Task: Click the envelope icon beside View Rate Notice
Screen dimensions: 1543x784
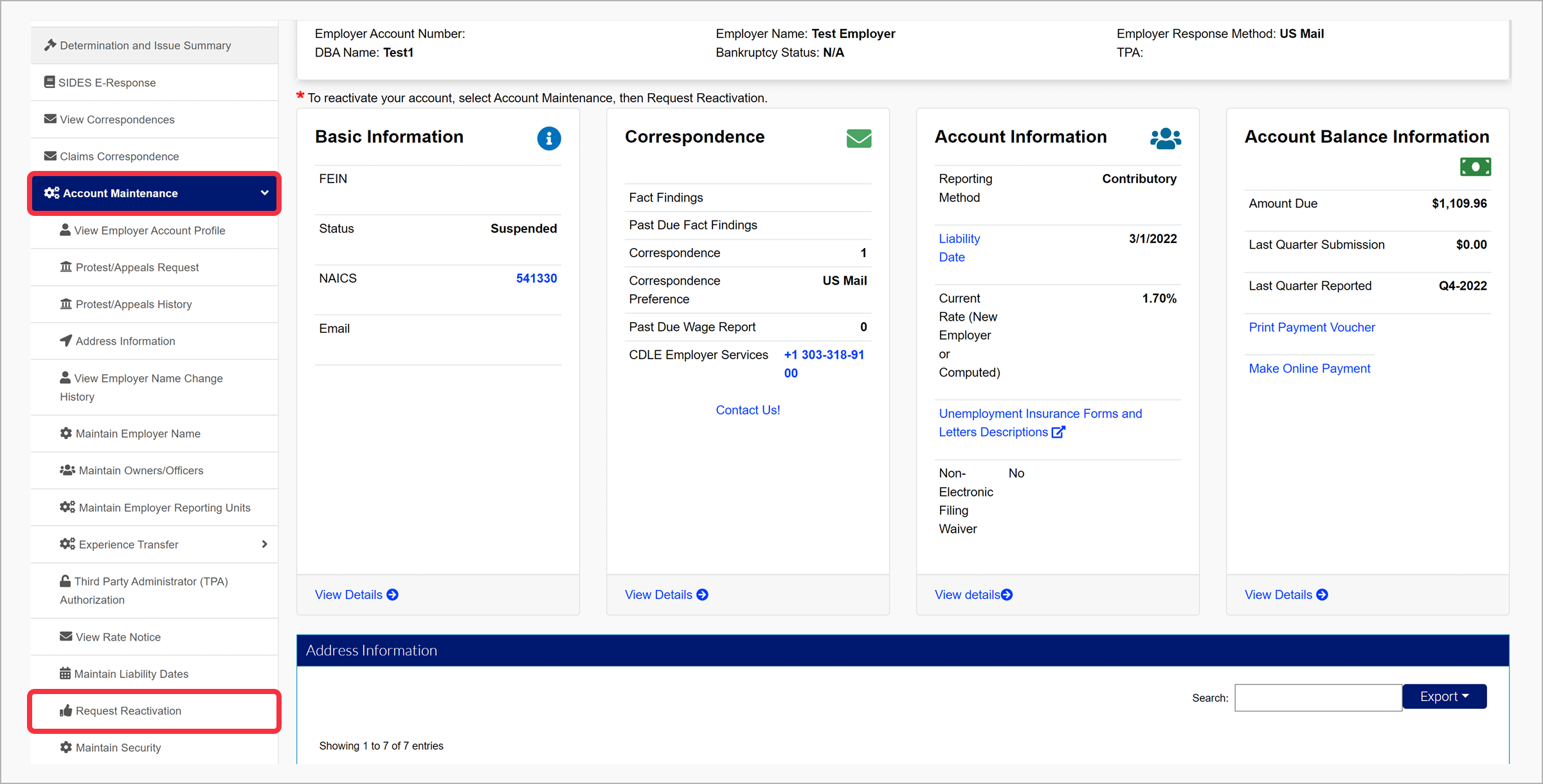Action: [66, 636]
